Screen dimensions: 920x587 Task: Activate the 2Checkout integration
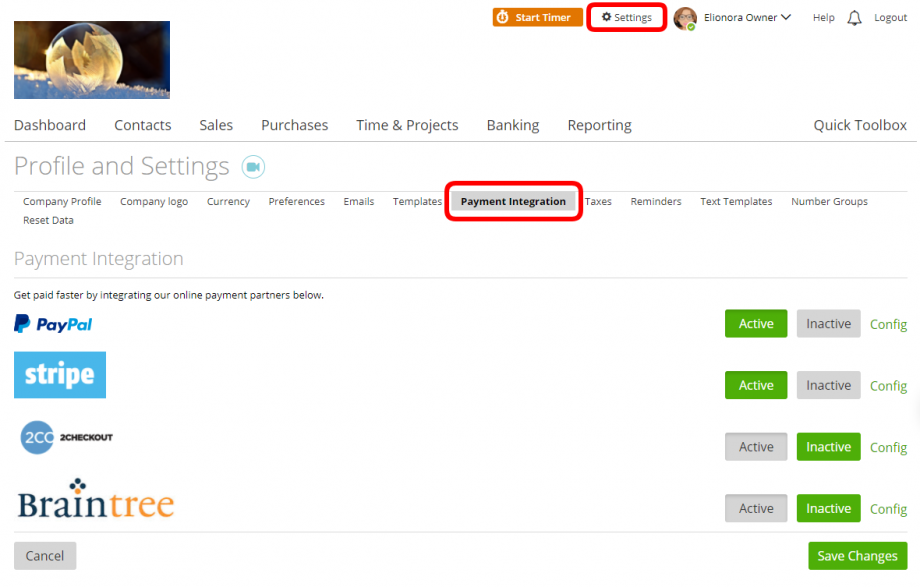tap(755, 446)
